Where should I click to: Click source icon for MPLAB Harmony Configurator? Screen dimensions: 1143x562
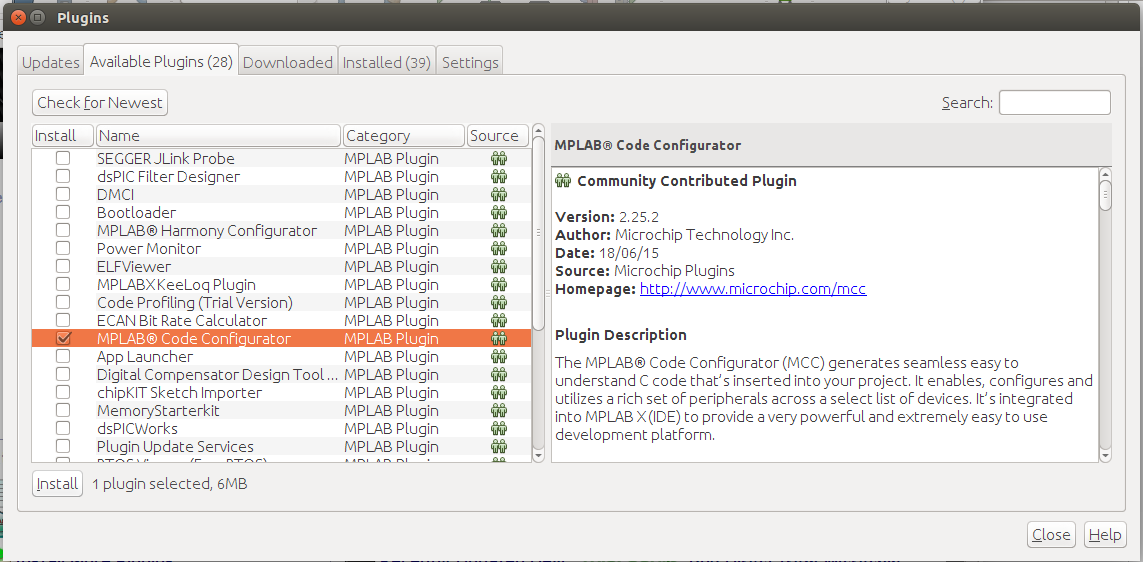[x=499, y=230]
